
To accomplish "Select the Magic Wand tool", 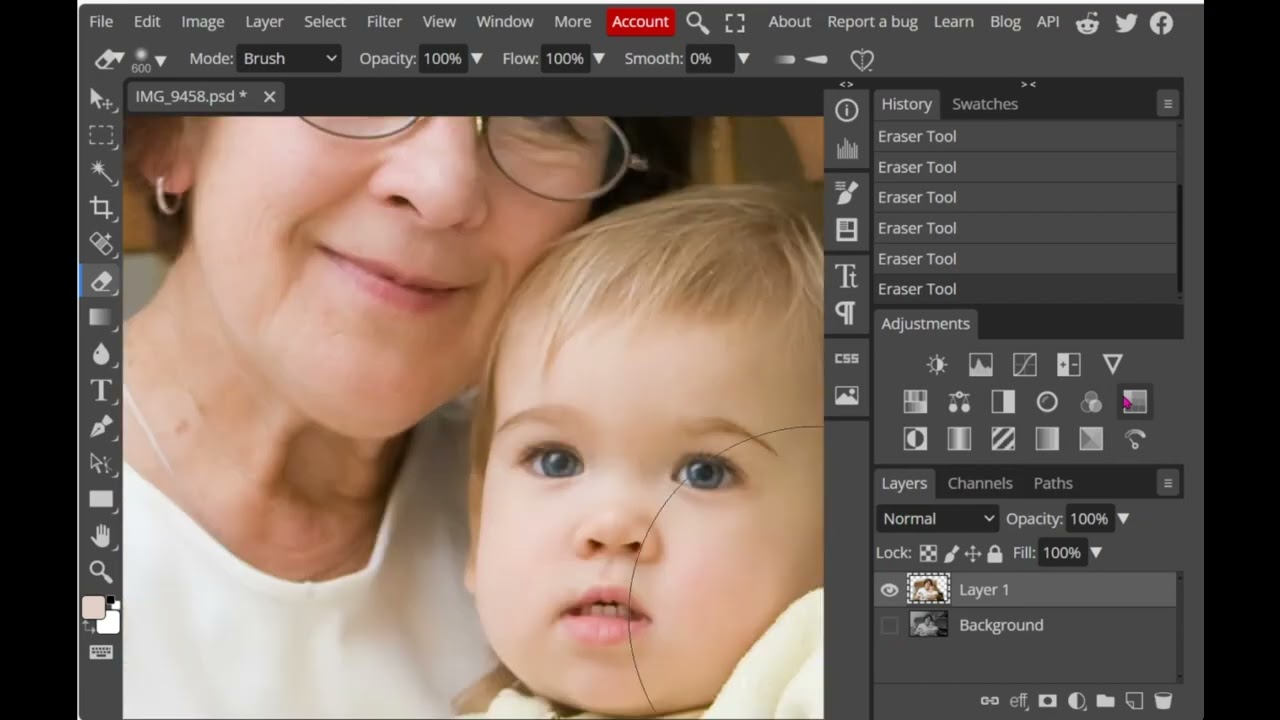I will click(101, 171).
